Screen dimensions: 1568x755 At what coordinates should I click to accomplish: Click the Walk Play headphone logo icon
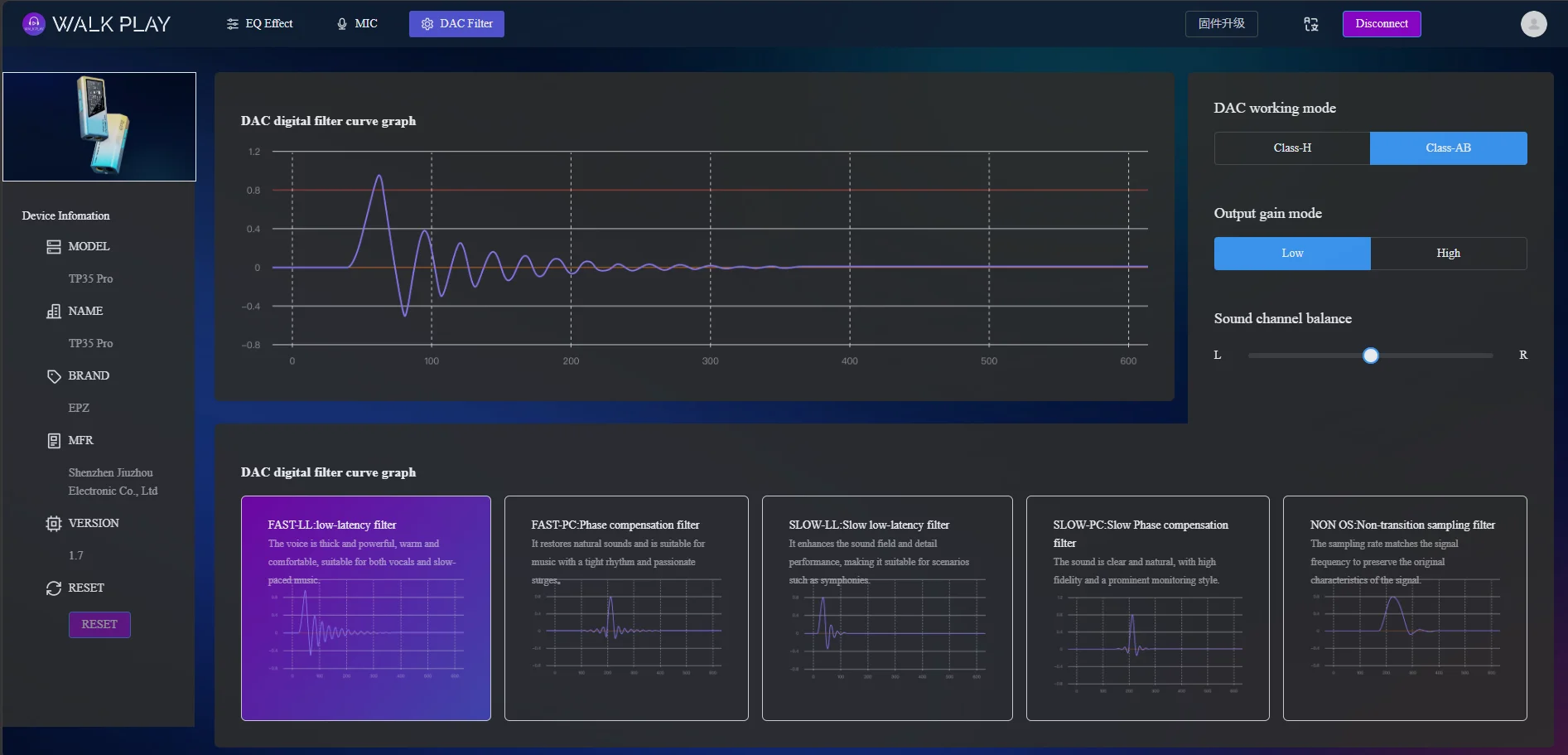tap(34, 24)
